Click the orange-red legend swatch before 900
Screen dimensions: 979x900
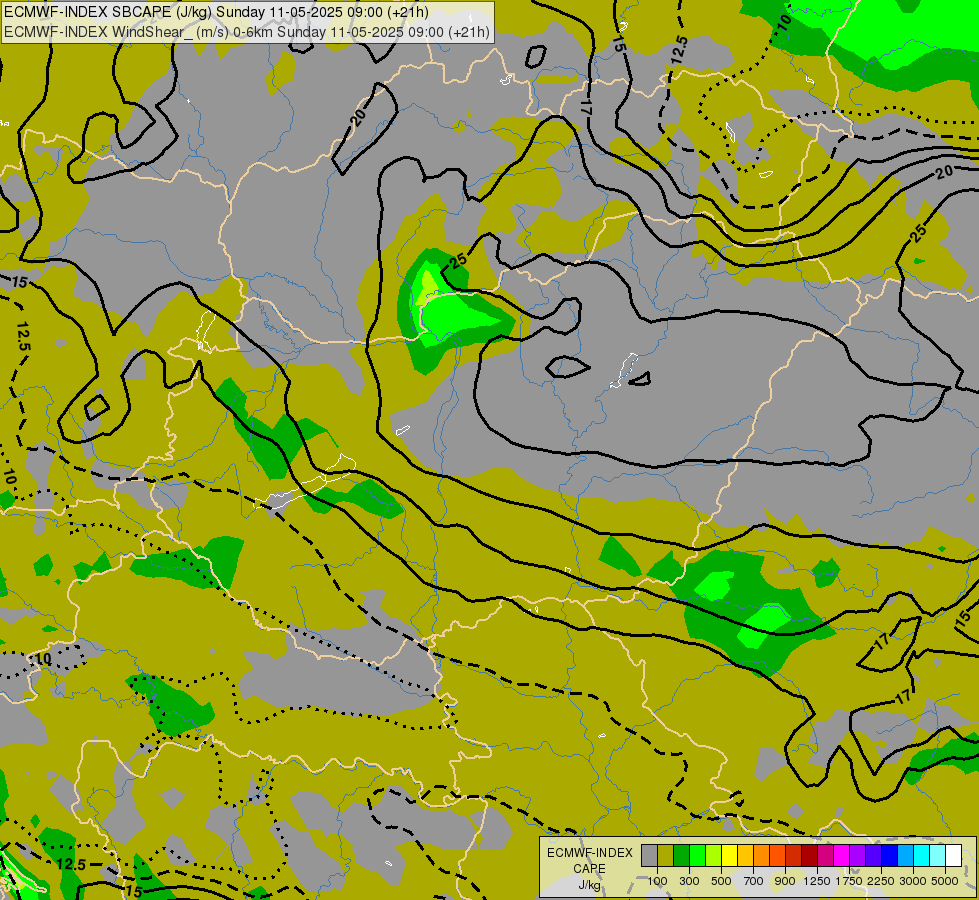778,856
